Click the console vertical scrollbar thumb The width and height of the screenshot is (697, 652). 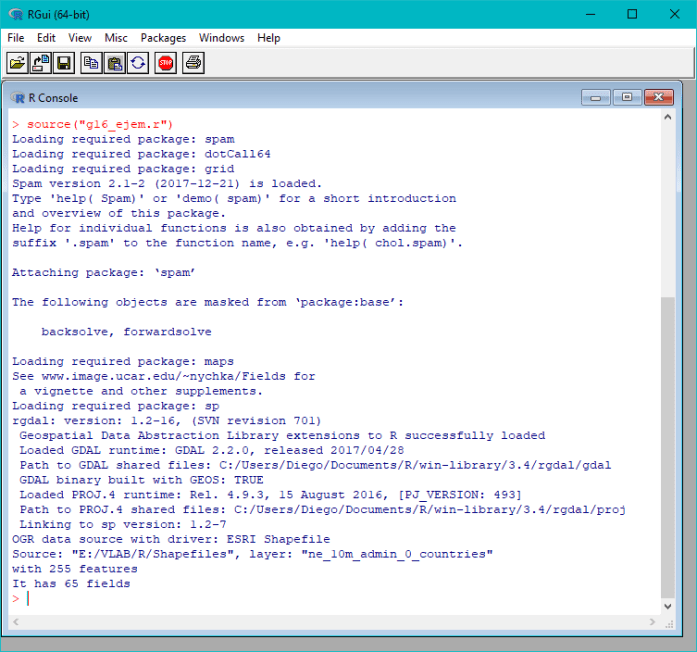667,448
